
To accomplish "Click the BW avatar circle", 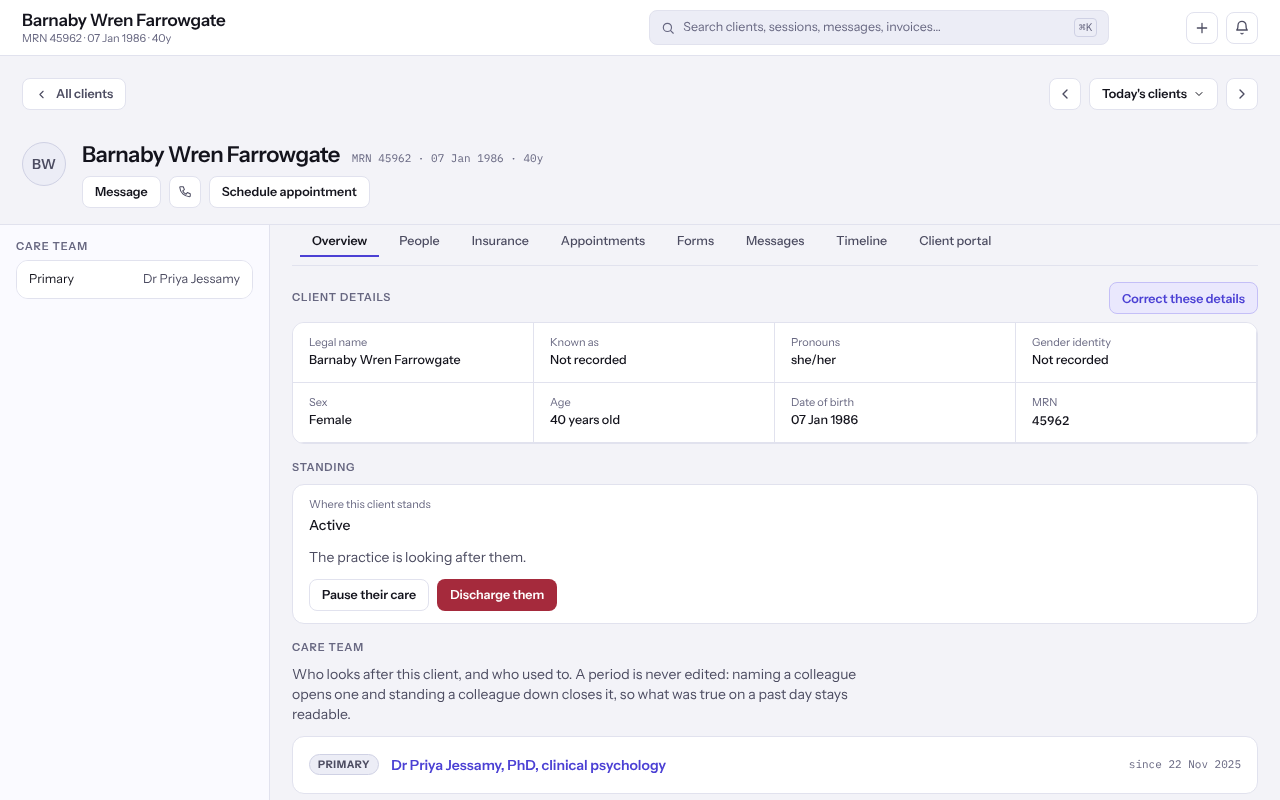I will [x=44, y=164].
